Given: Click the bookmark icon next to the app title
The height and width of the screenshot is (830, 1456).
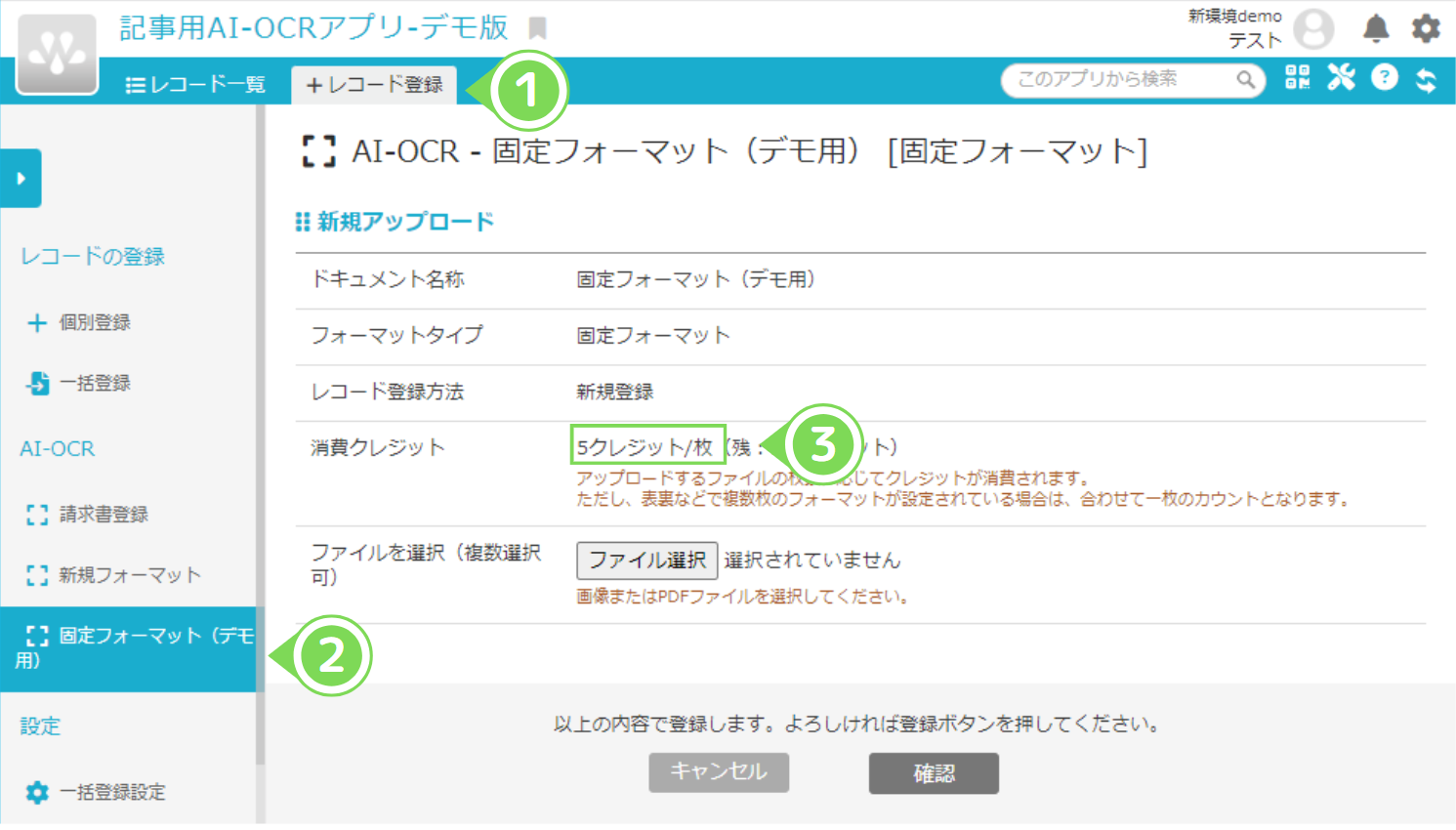Looking at the screenshot, I should [x=537, y=28].
